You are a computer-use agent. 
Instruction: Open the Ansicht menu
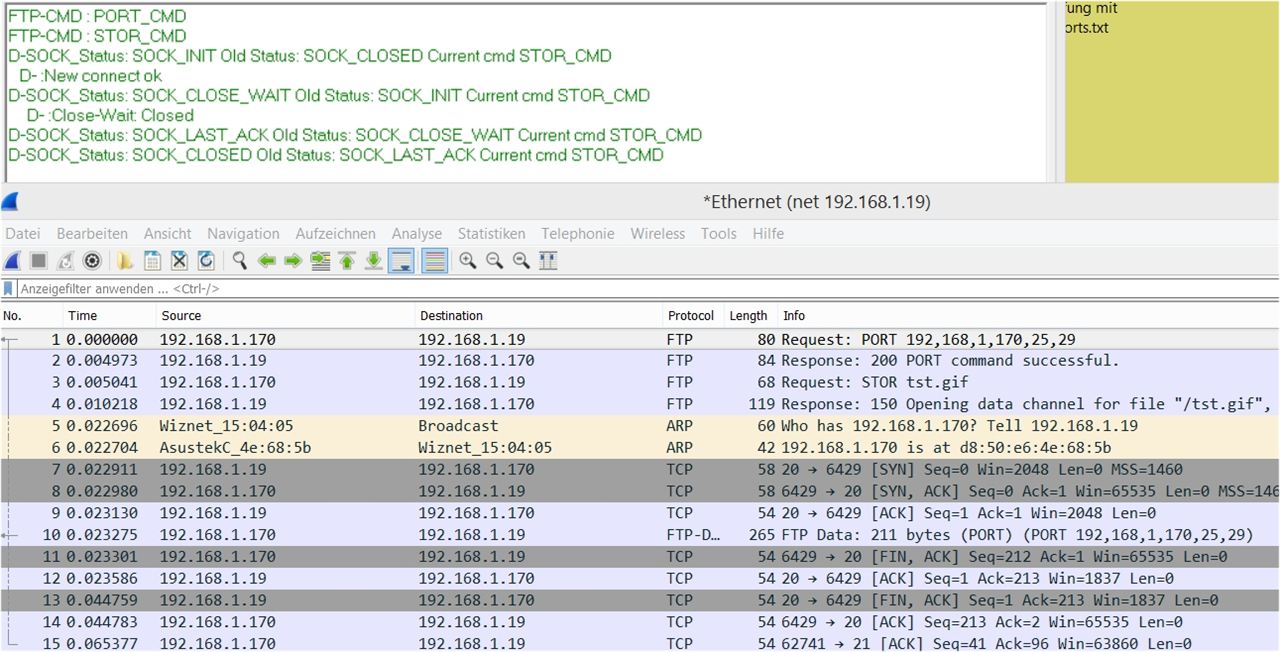point(168,233)
